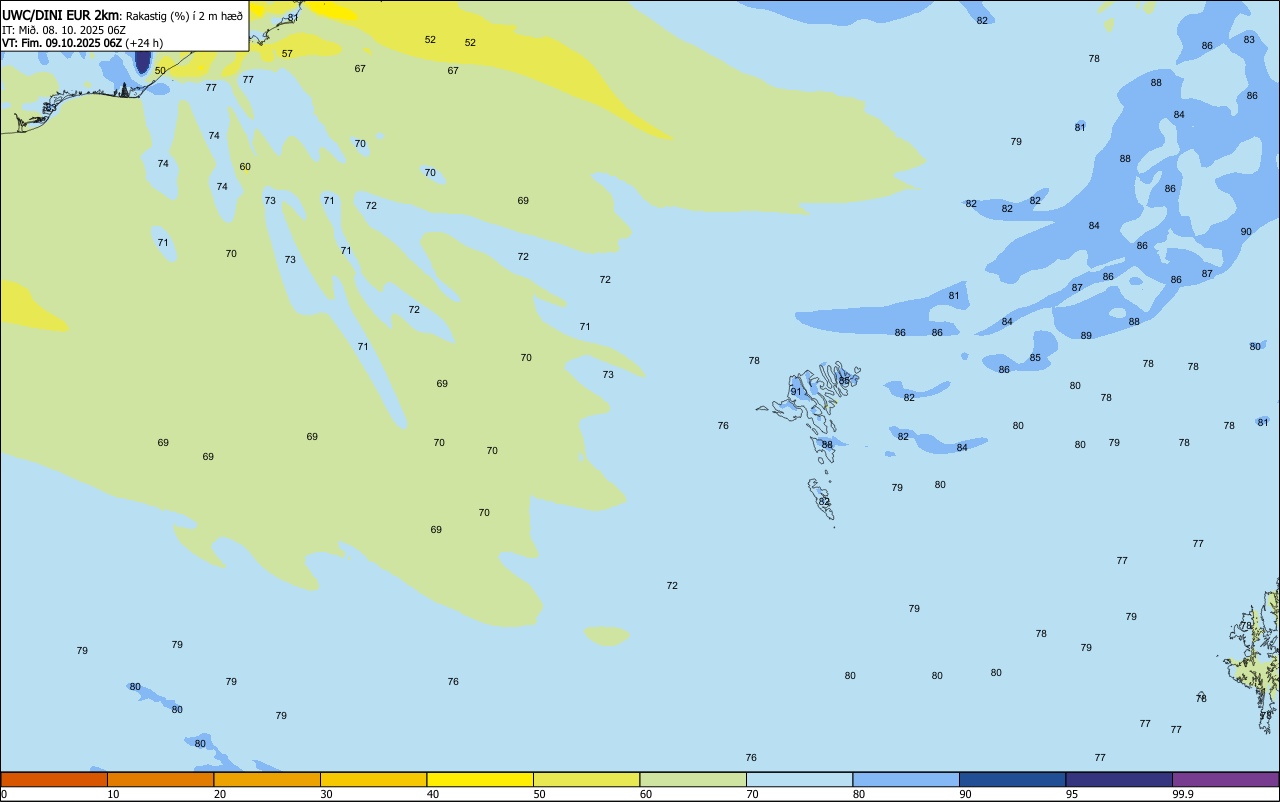Click the "0" legend tick label
1280x802 pixels.
(x=4, y=794)
